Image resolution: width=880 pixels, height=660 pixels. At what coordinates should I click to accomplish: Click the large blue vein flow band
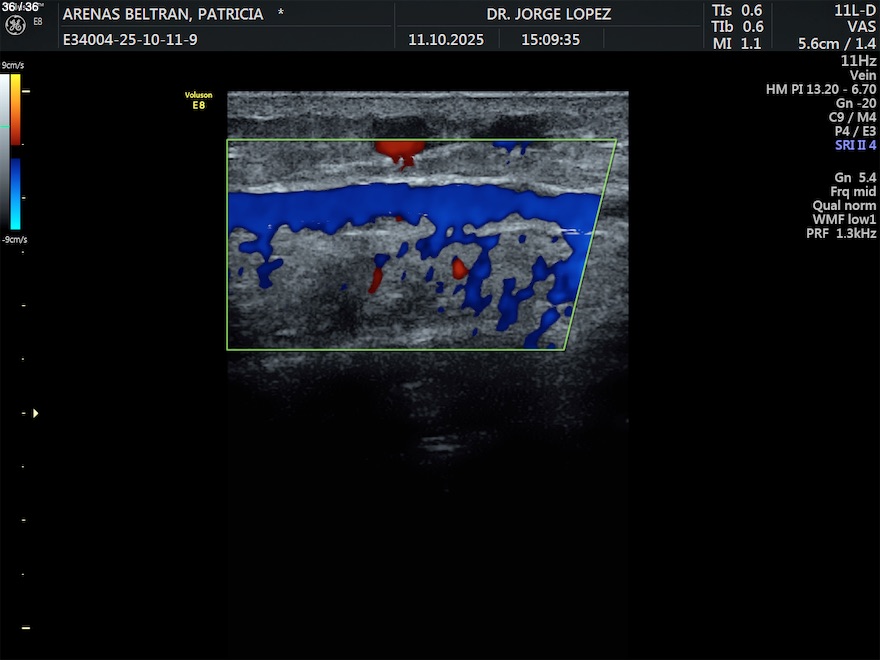tap(400, 207)
